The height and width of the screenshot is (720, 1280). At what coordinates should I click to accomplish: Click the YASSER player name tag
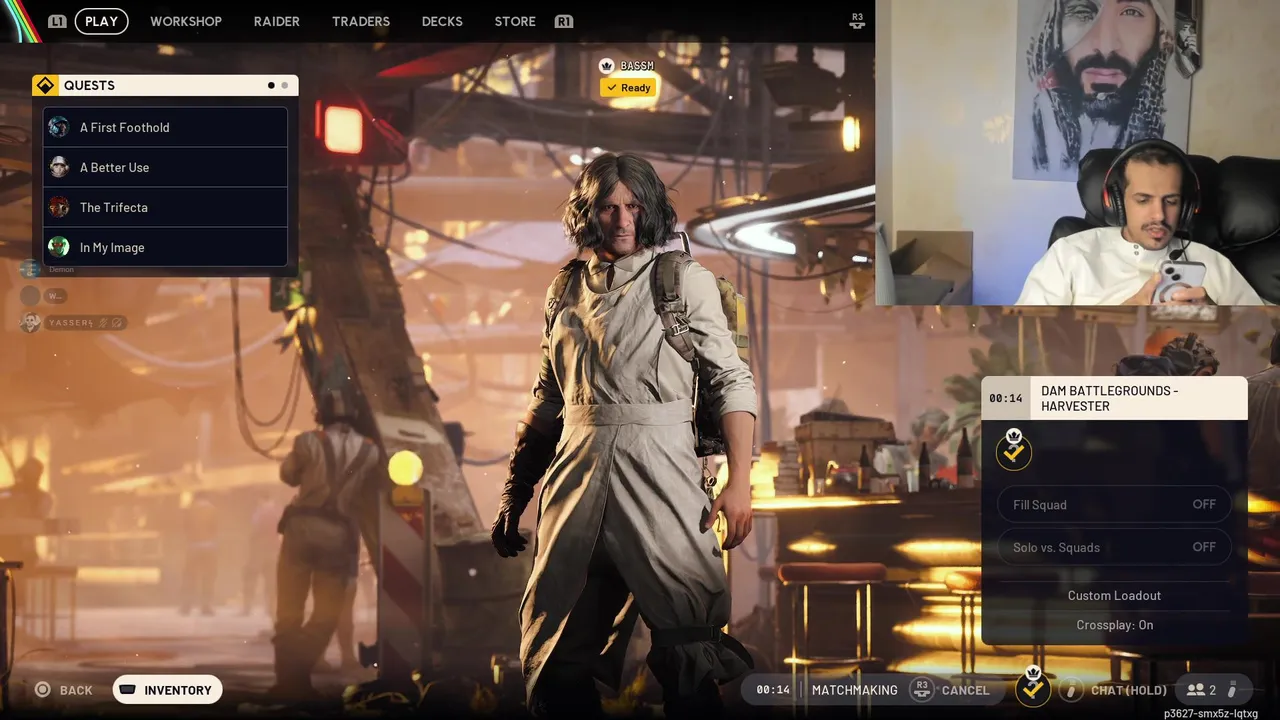coord(86,322)
